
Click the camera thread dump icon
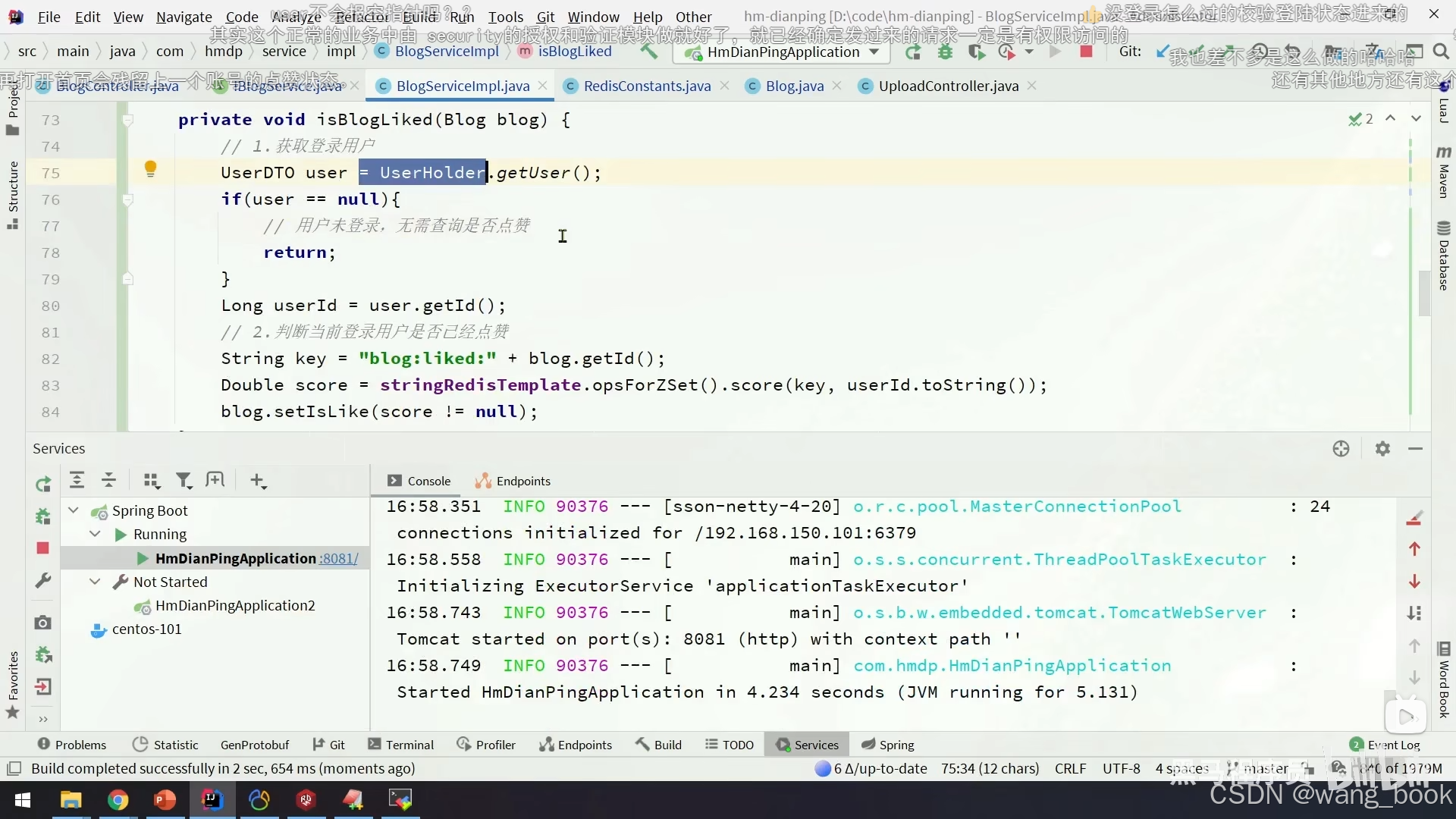(42, 622)
